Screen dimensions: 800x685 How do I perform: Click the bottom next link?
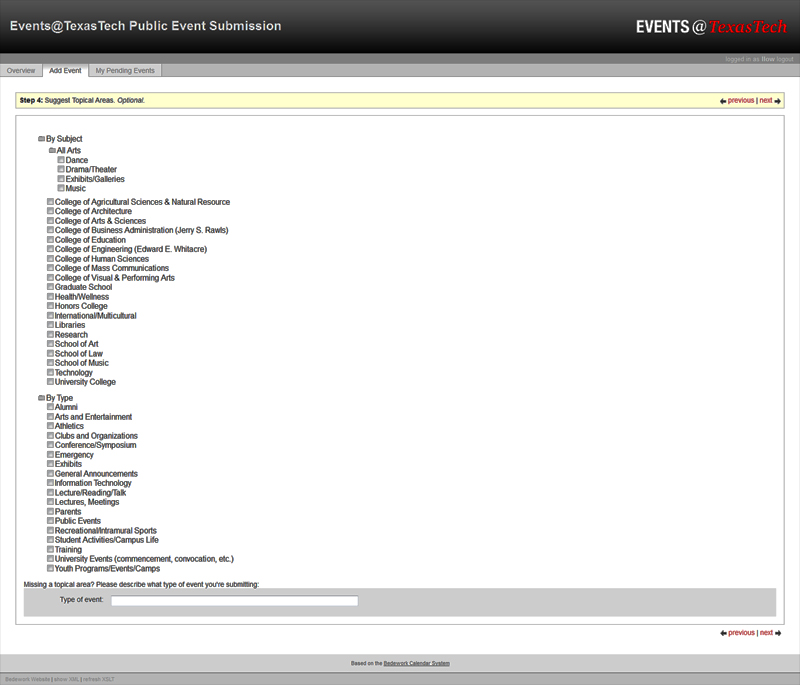766,632
